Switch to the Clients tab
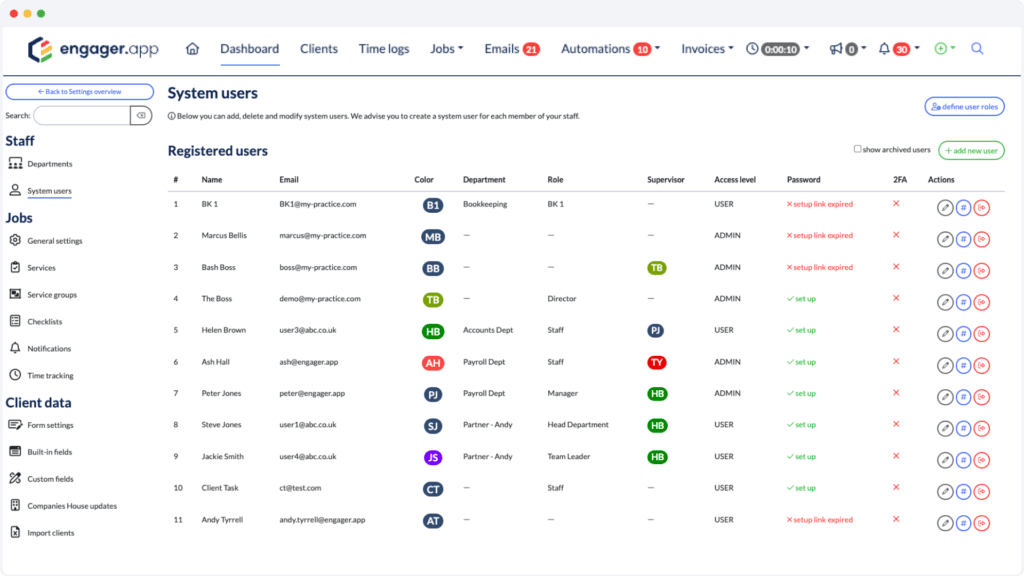The width and height of the screenshot is (1024, 576). [x=319, y=49]
